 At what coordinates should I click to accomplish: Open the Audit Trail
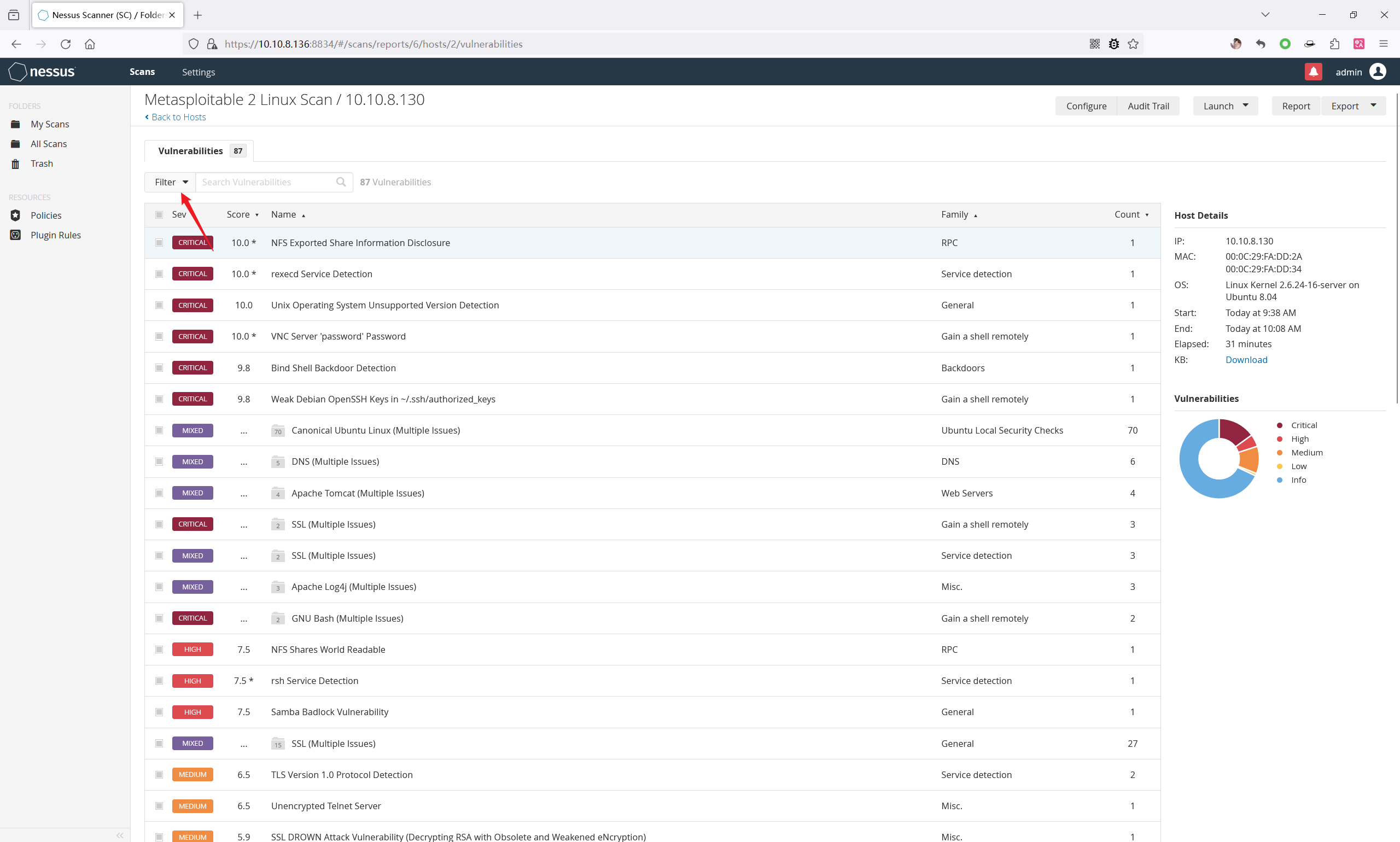click(x=1148, y=106)
